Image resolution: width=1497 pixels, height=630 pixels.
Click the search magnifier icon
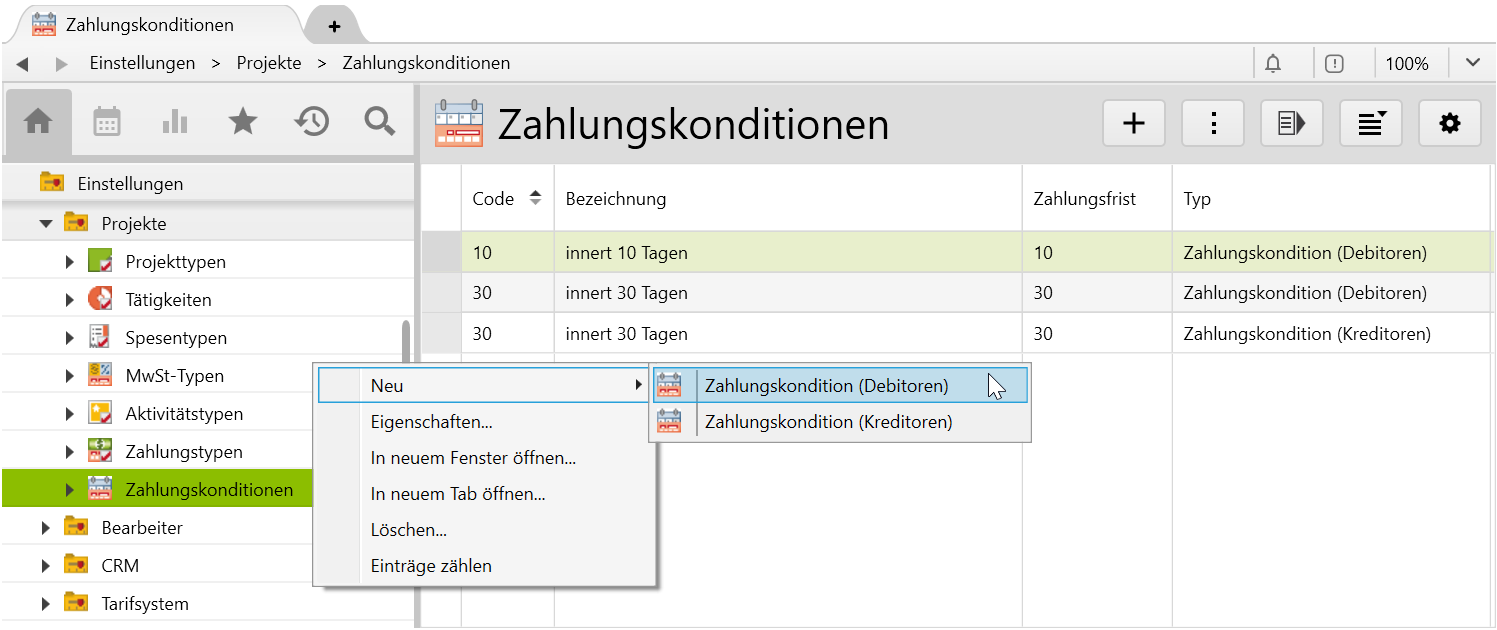[x=380, y=122]
